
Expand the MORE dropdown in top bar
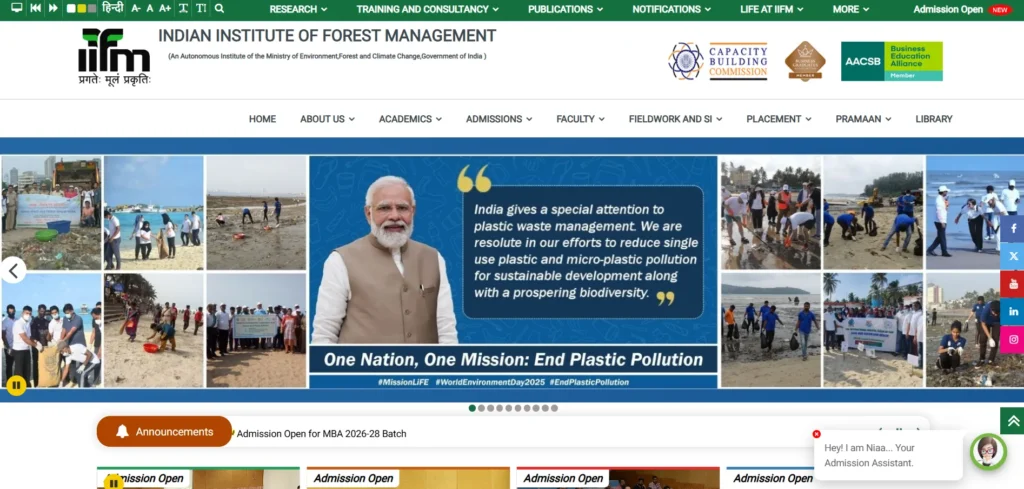coord(851,9)
